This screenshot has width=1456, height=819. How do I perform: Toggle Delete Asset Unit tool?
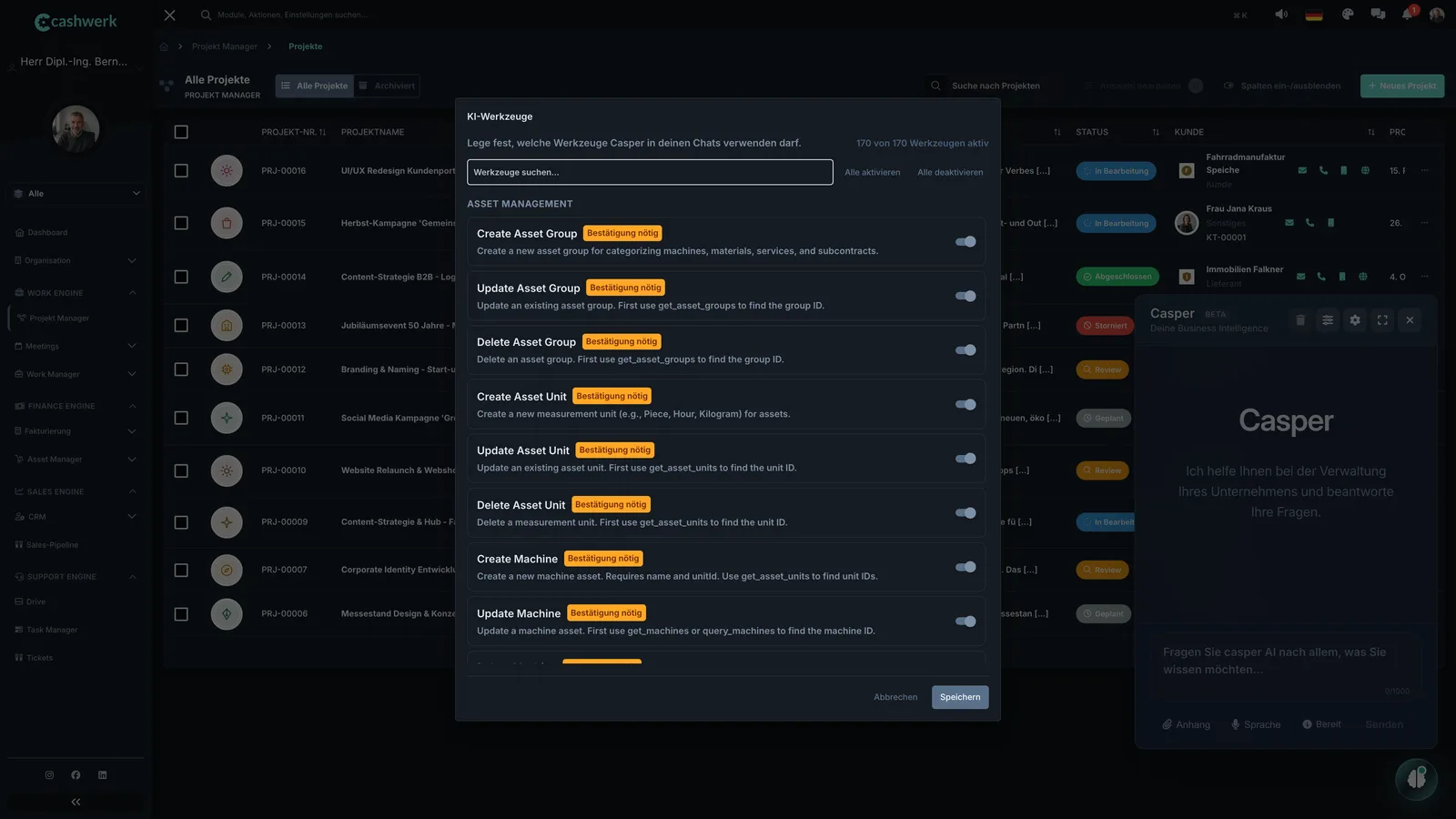[x=966, y=513]
